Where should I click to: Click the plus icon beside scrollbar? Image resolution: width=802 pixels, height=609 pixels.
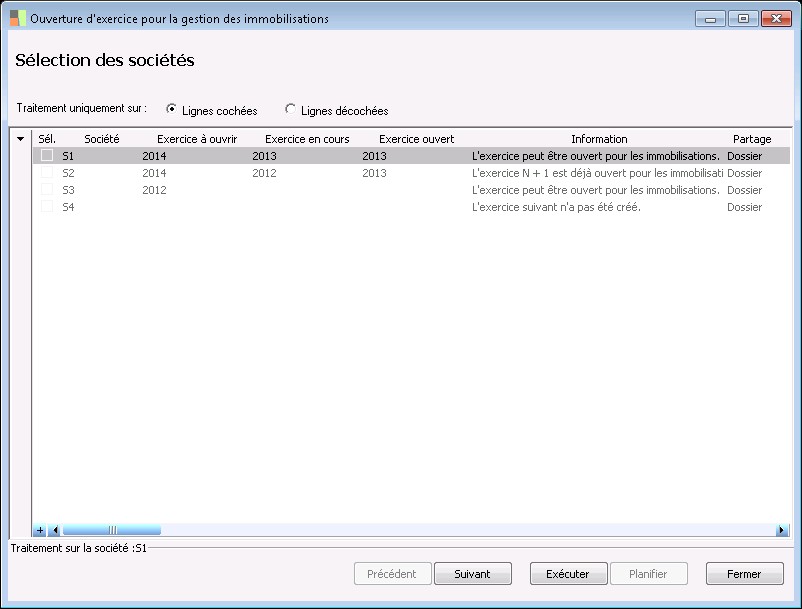[40, 530]
